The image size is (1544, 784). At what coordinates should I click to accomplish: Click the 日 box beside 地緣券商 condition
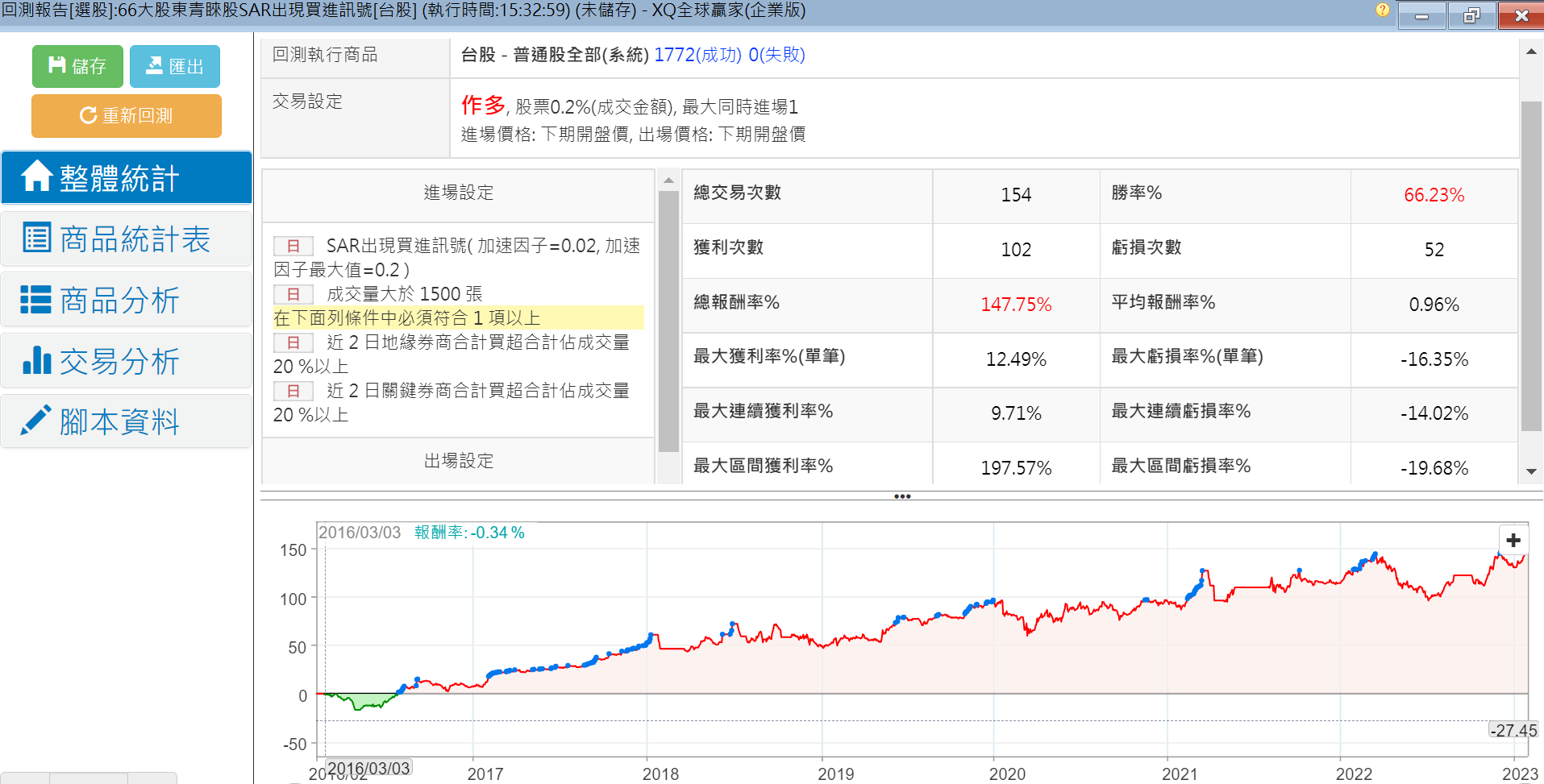click(x=293, y=342)
